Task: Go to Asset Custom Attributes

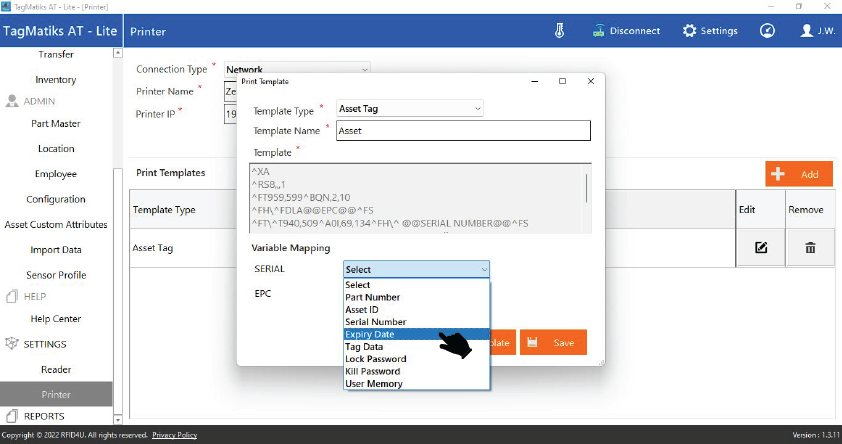Action: [x=56, y=225]
